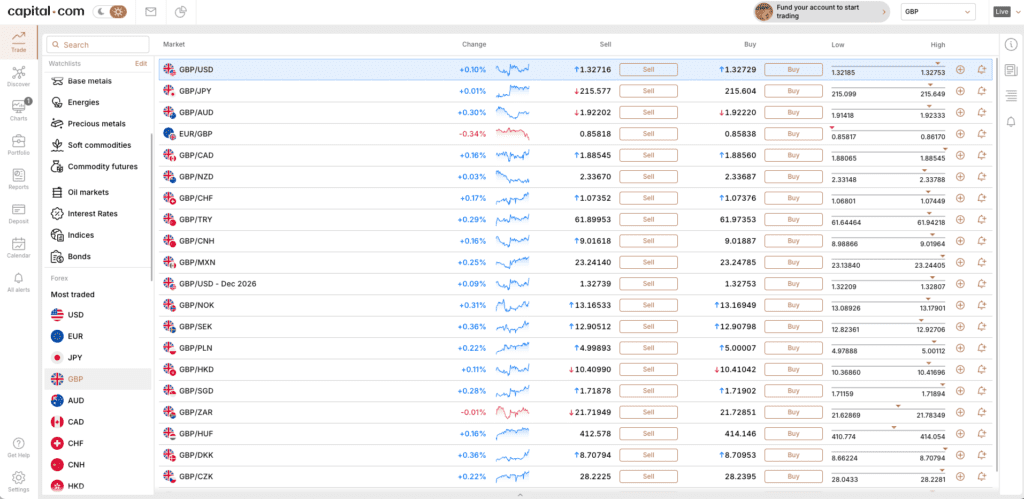This screenshot has width=1024, height=499.
Task: Add GBP/JPY to watchlist with plus icon
Action: (x=960, y=91)
